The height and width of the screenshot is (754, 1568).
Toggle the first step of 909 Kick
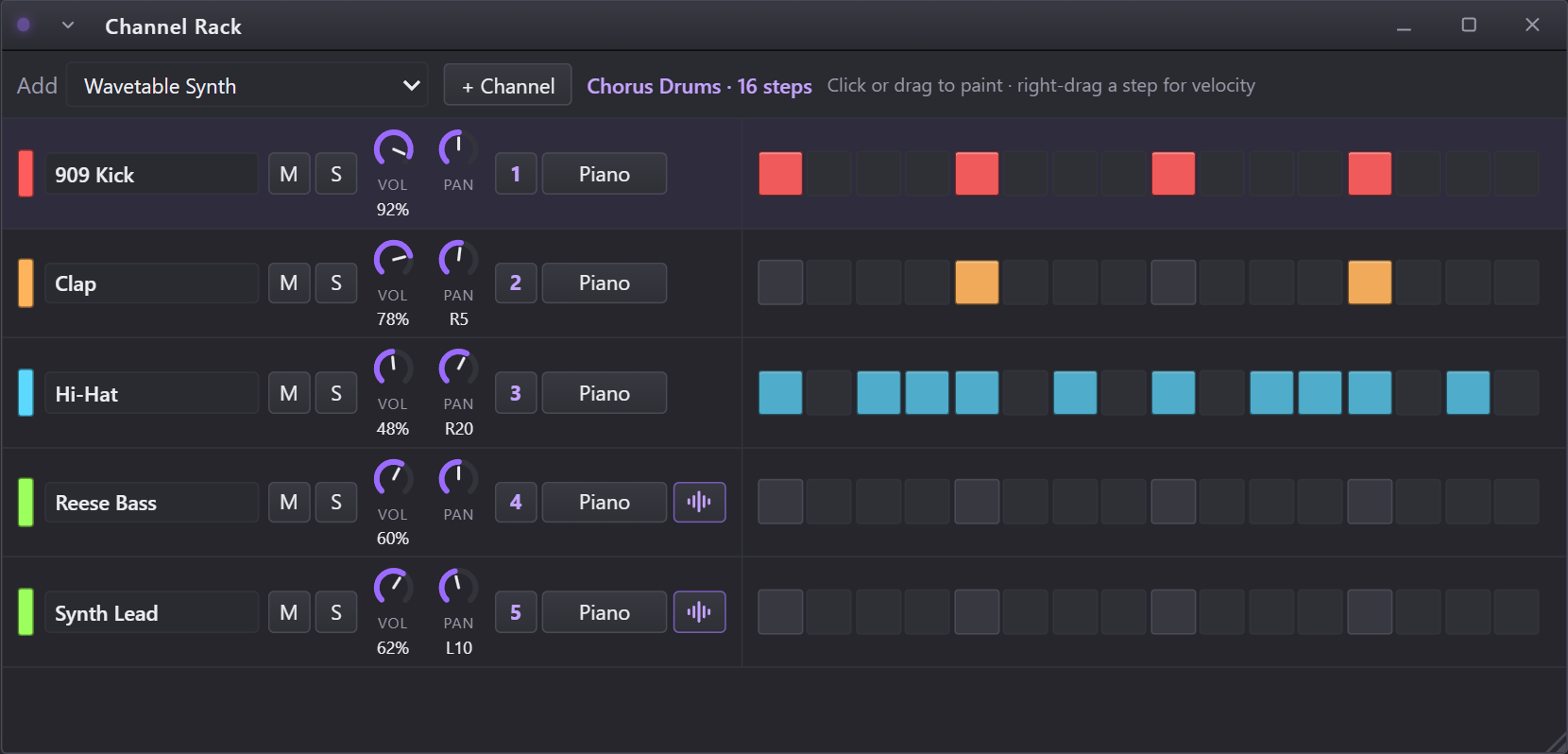tap(780, 174)
